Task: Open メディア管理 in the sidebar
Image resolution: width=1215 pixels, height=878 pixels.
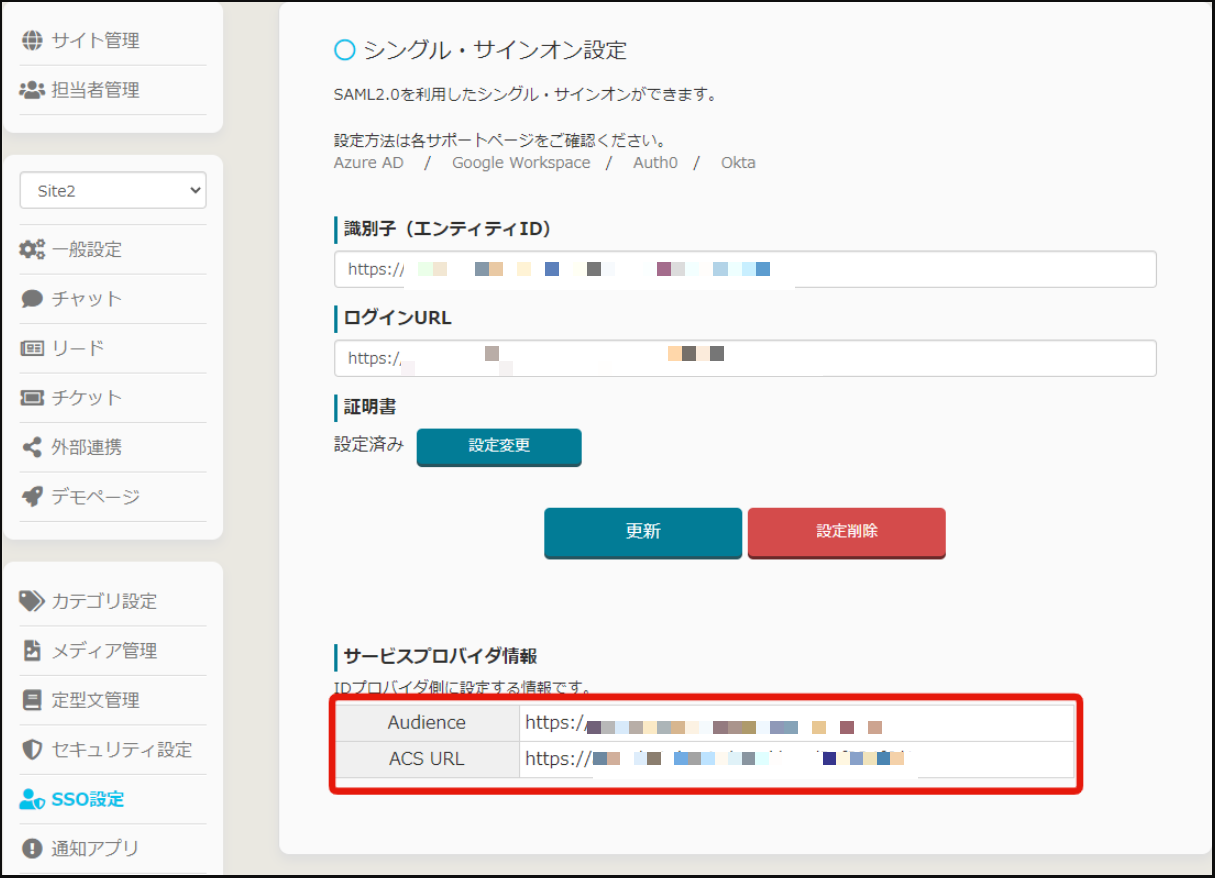Action: click(104, 651)
